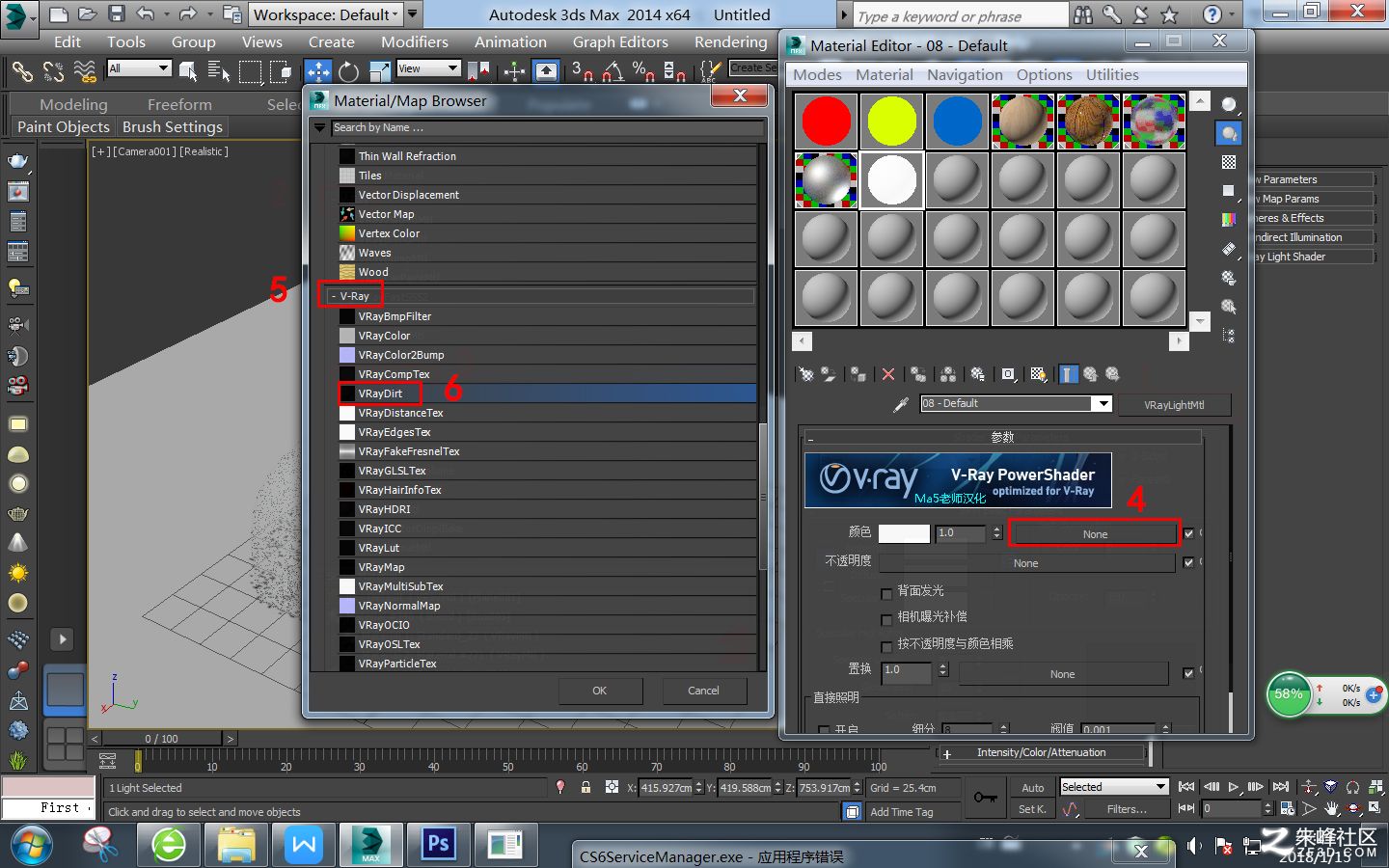Viewport: 1389px width, 868px height.
Task: Open the Modifiers menu
Action: (x=415, y=42)
